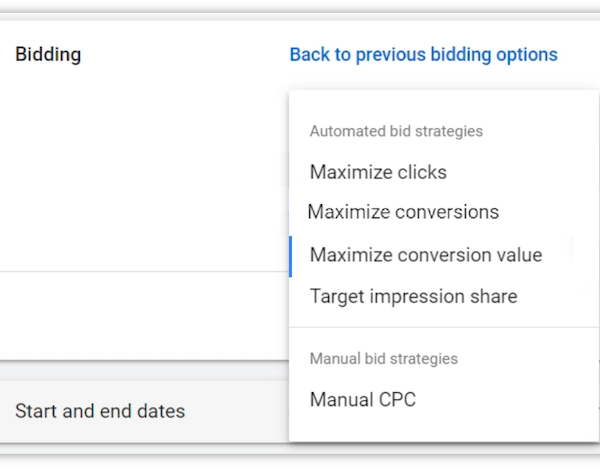Select Maximize clicks bid strategy

(x=378, y=172)
